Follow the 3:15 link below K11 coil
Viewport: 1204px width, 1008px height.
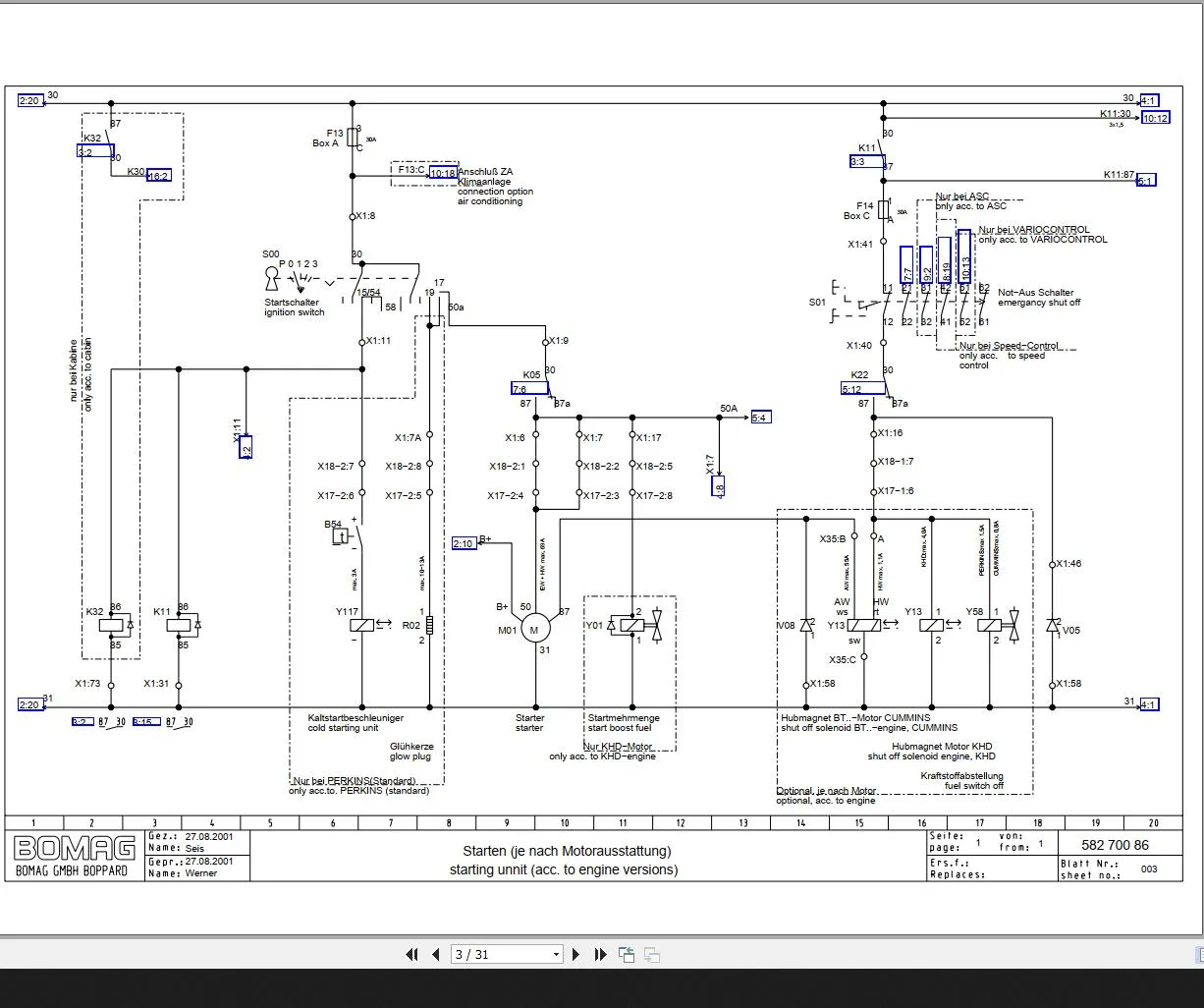click(x=146, y=722)
